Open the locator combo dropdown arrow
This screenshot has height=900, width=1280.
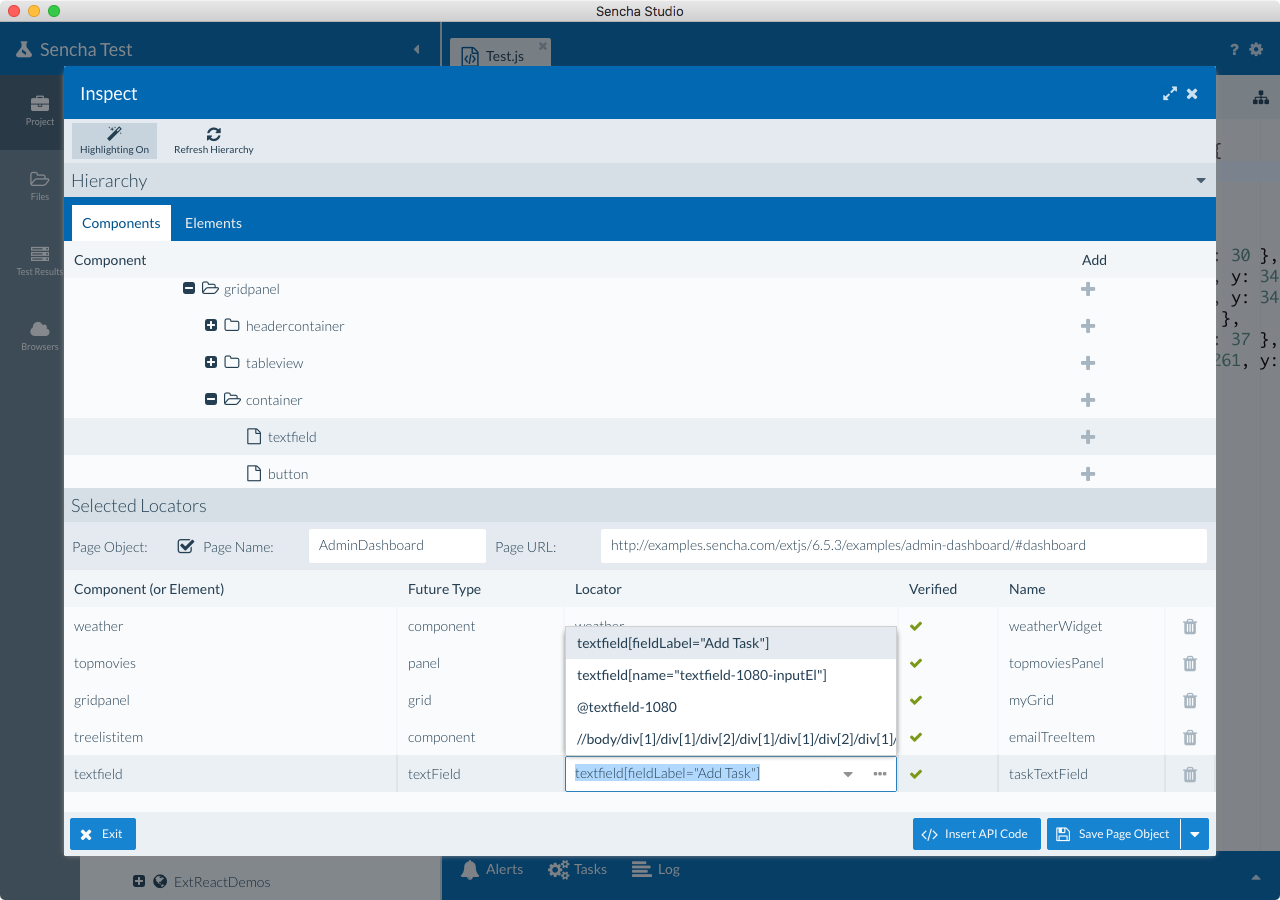[848, 774]
